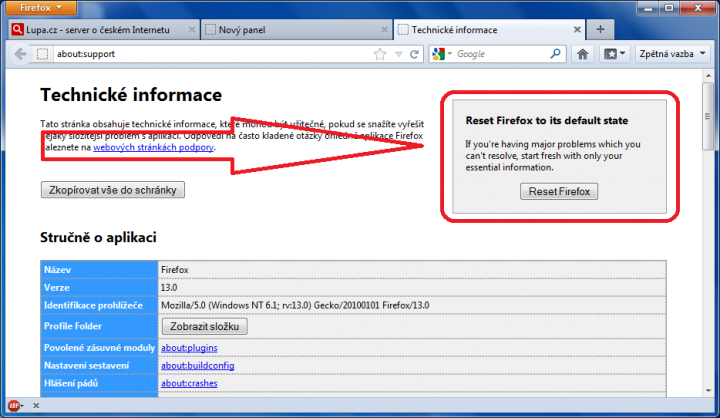Click the Reset Firefox button
This screenshot has width=720, height=418.
click(x=559, y=192)
